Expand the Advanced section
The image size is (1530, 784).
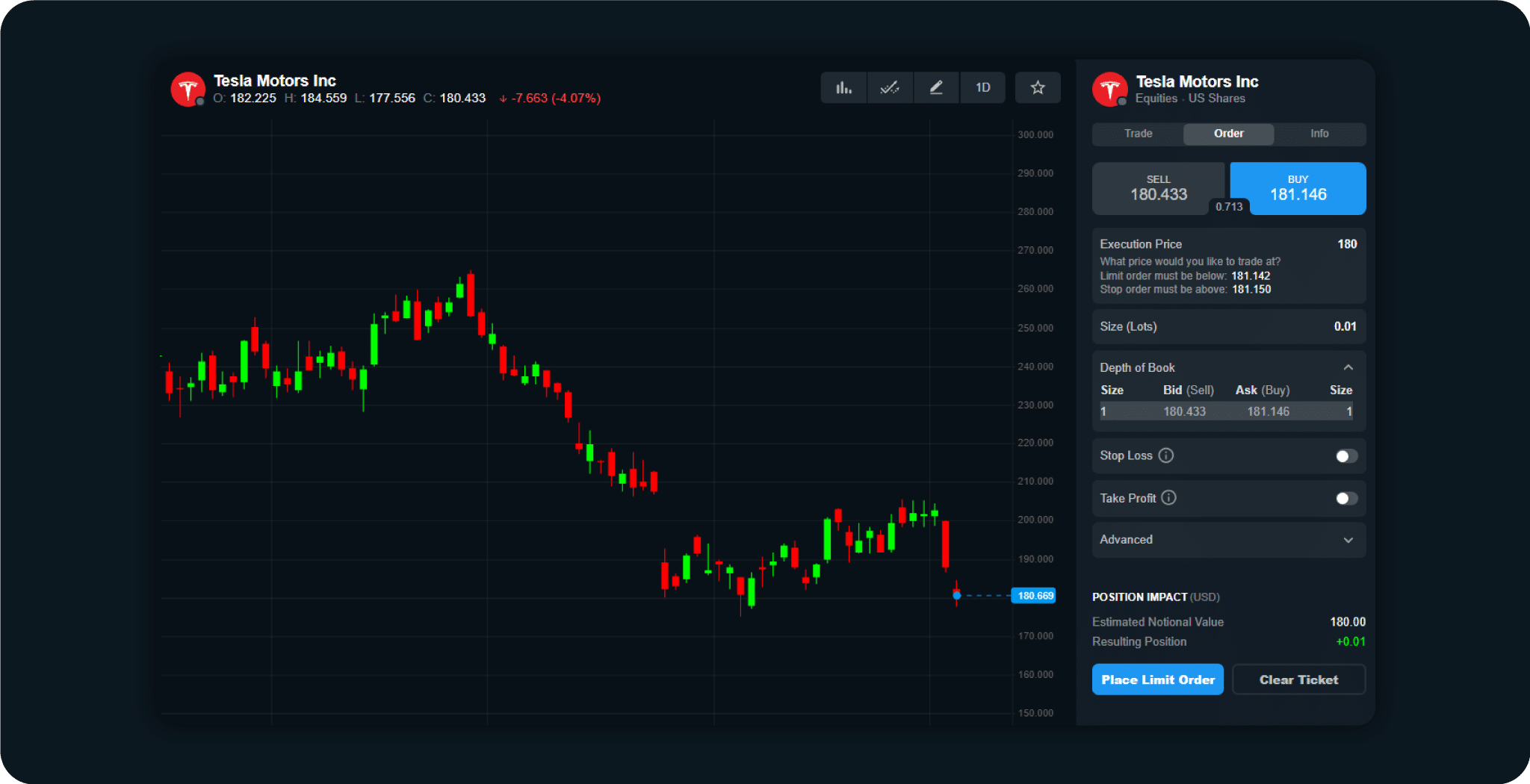click(x=1348, y=540)
